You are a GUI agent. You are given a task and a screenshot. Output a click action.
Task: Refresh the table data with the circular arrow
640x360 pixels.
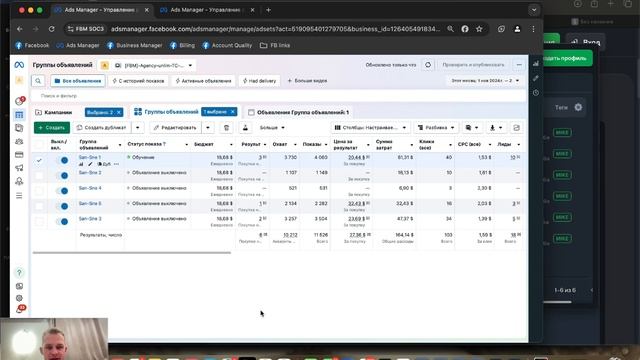tap(428, 65)
